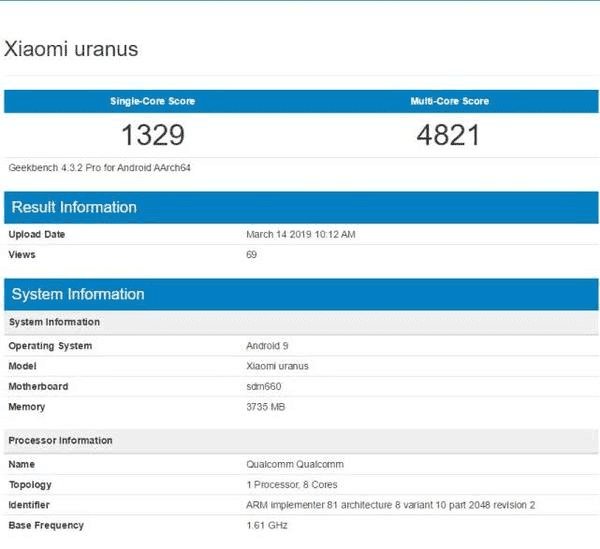Click the blue System Information section header

(77, 294)
